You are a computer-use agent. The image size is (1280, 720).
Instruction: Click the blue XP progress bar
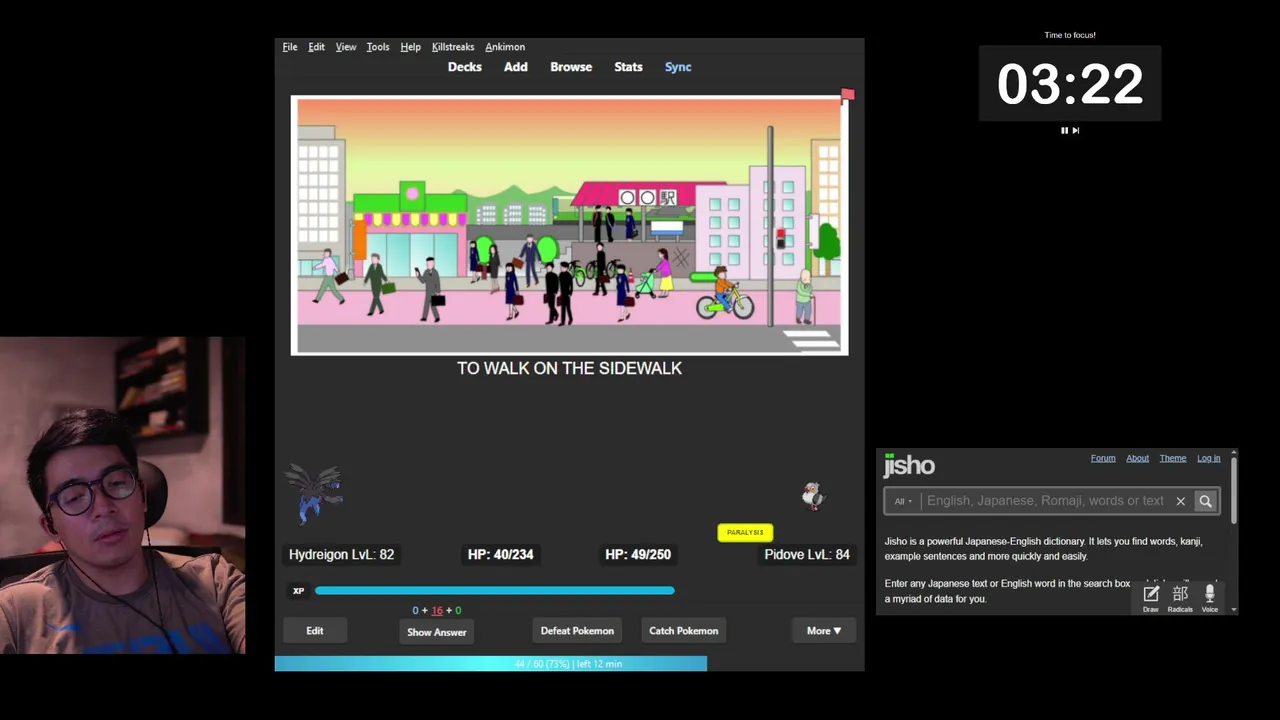494,591
